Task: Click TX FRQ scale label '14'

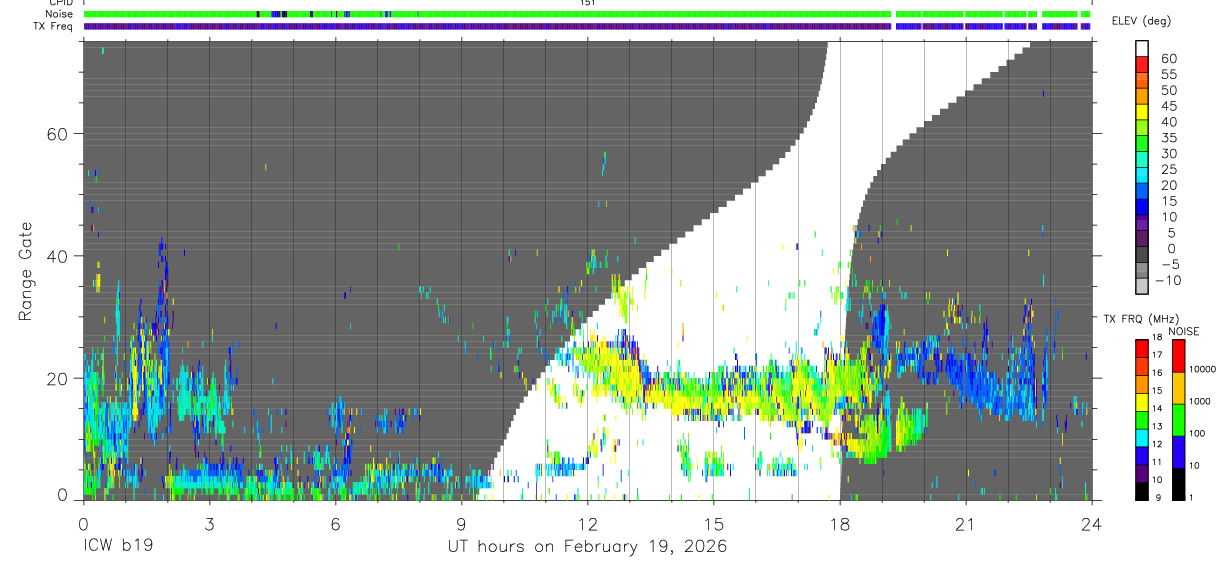Action: tap(1157, 408)
